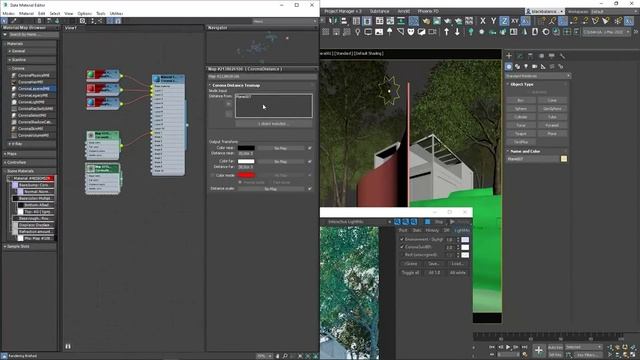Select the Lights category icon
Screen dimensions: 640x360
[526, 66]
